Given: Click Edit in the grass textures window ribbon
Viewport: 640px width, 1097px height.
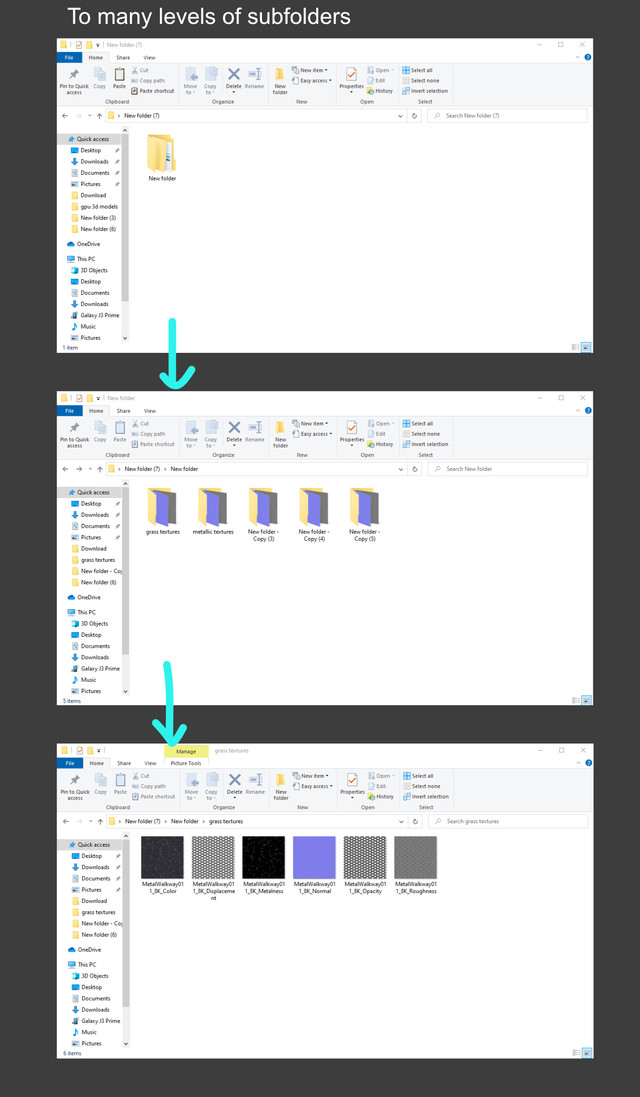Looking at the screenshot, I should pos(377,786).
